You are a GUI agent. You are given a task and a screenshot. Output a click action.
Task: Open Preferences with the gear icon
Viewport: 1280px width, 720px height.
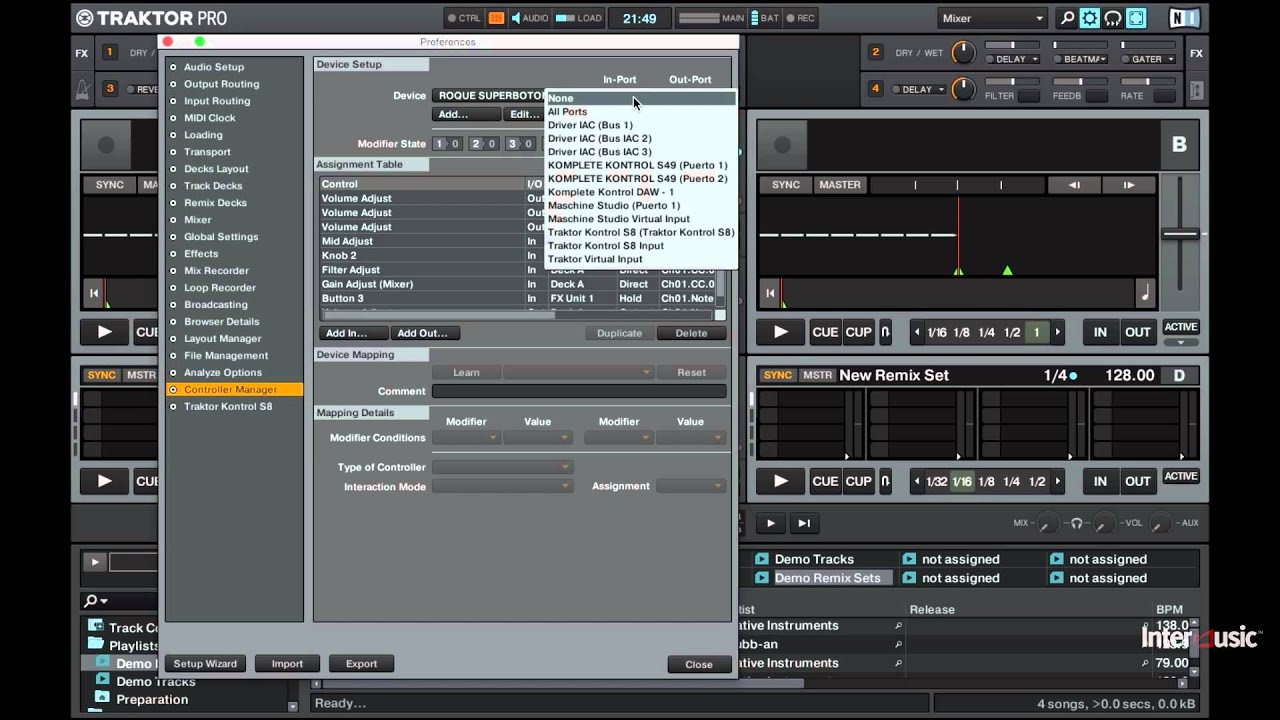coord(1089,18)
